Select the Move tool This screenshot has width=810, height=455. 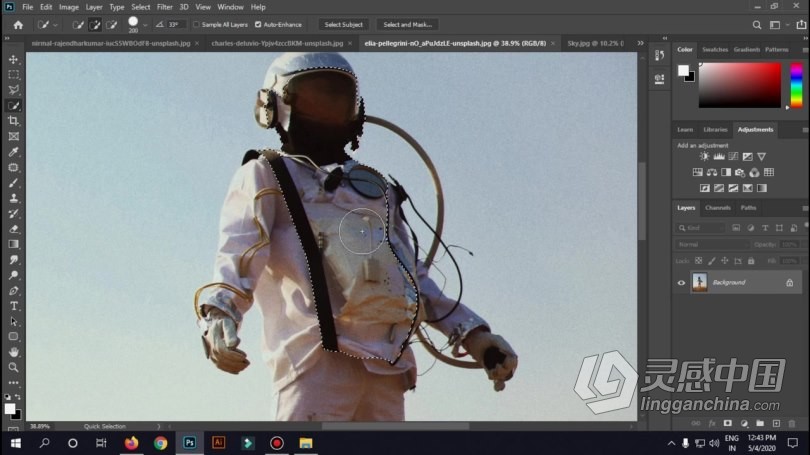(14, 59)
